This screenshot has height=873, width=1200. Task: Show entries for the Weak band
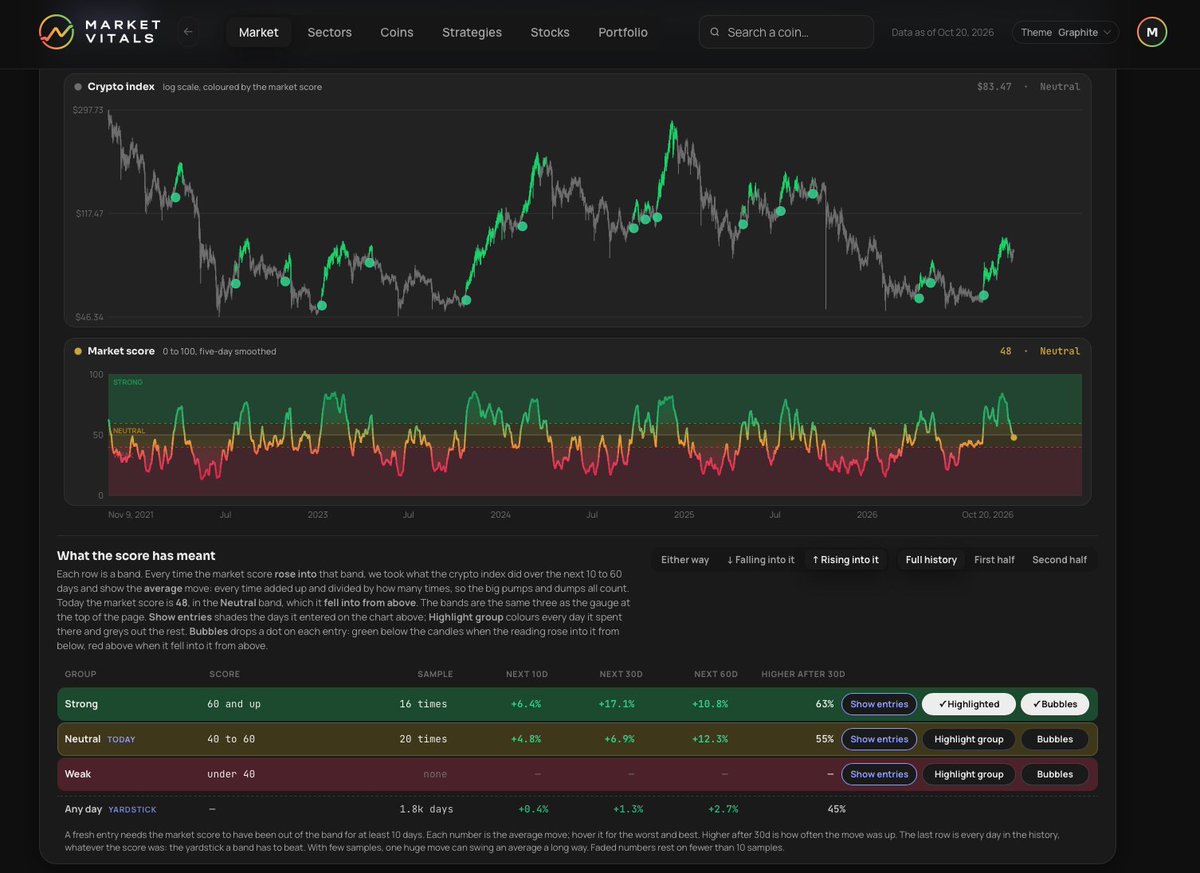point(879,774)
